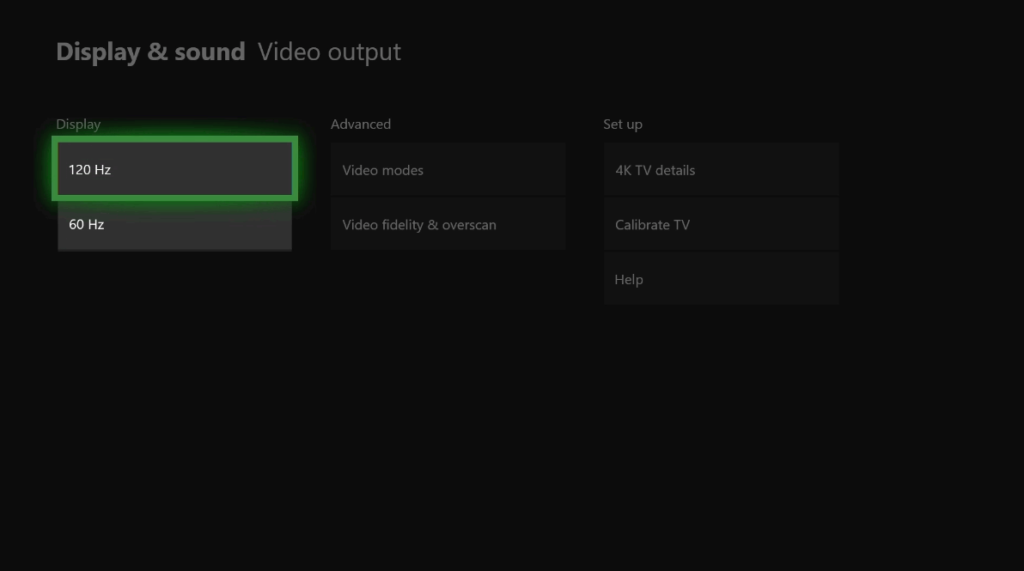Pick the second refresh rate entry, 60 Hz
Viewport: 1024px width, 571px height.
(x=174, y=225)
